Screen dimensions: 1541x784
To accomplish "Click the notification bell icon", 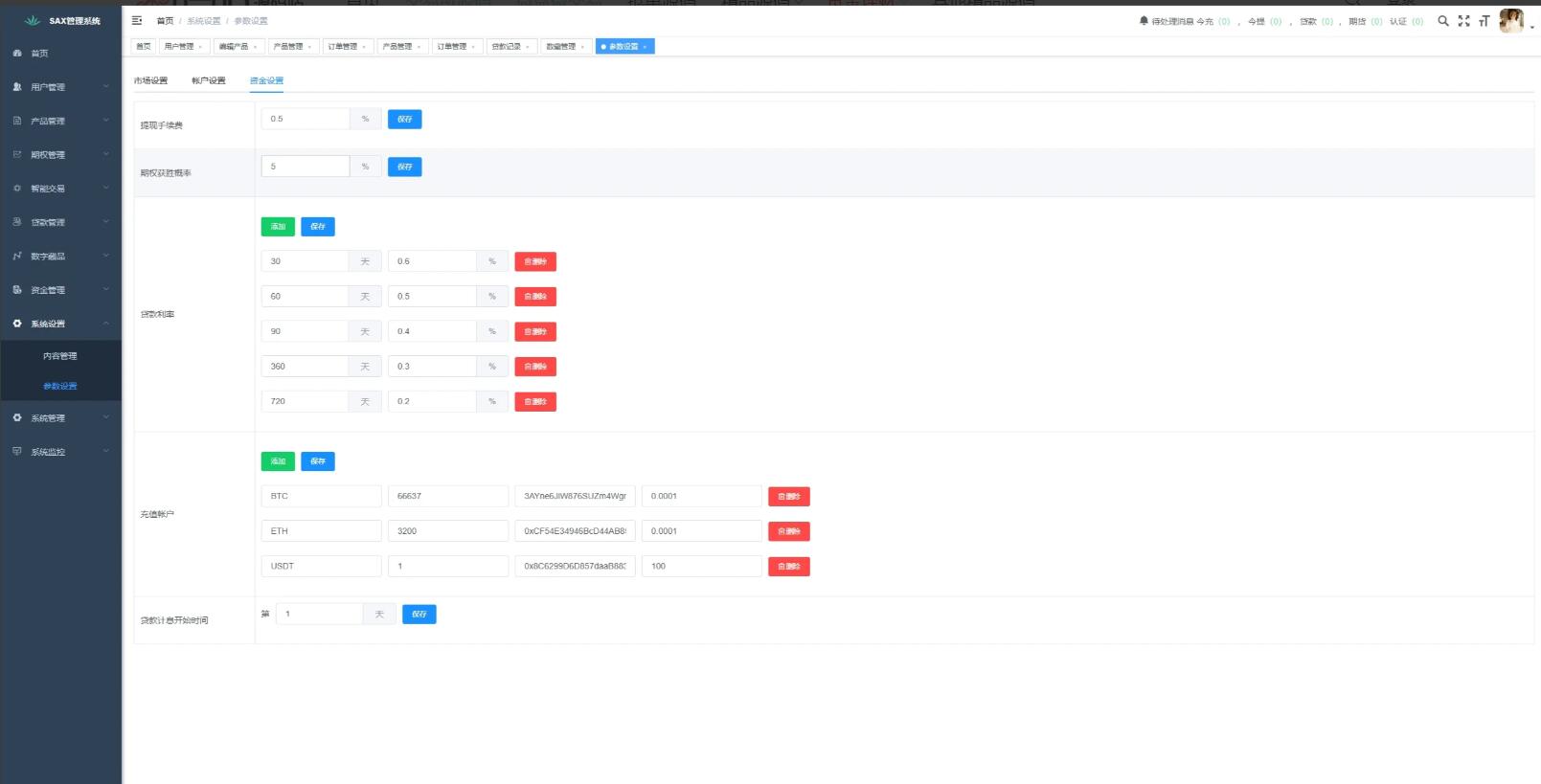I will pos(1143,20).
